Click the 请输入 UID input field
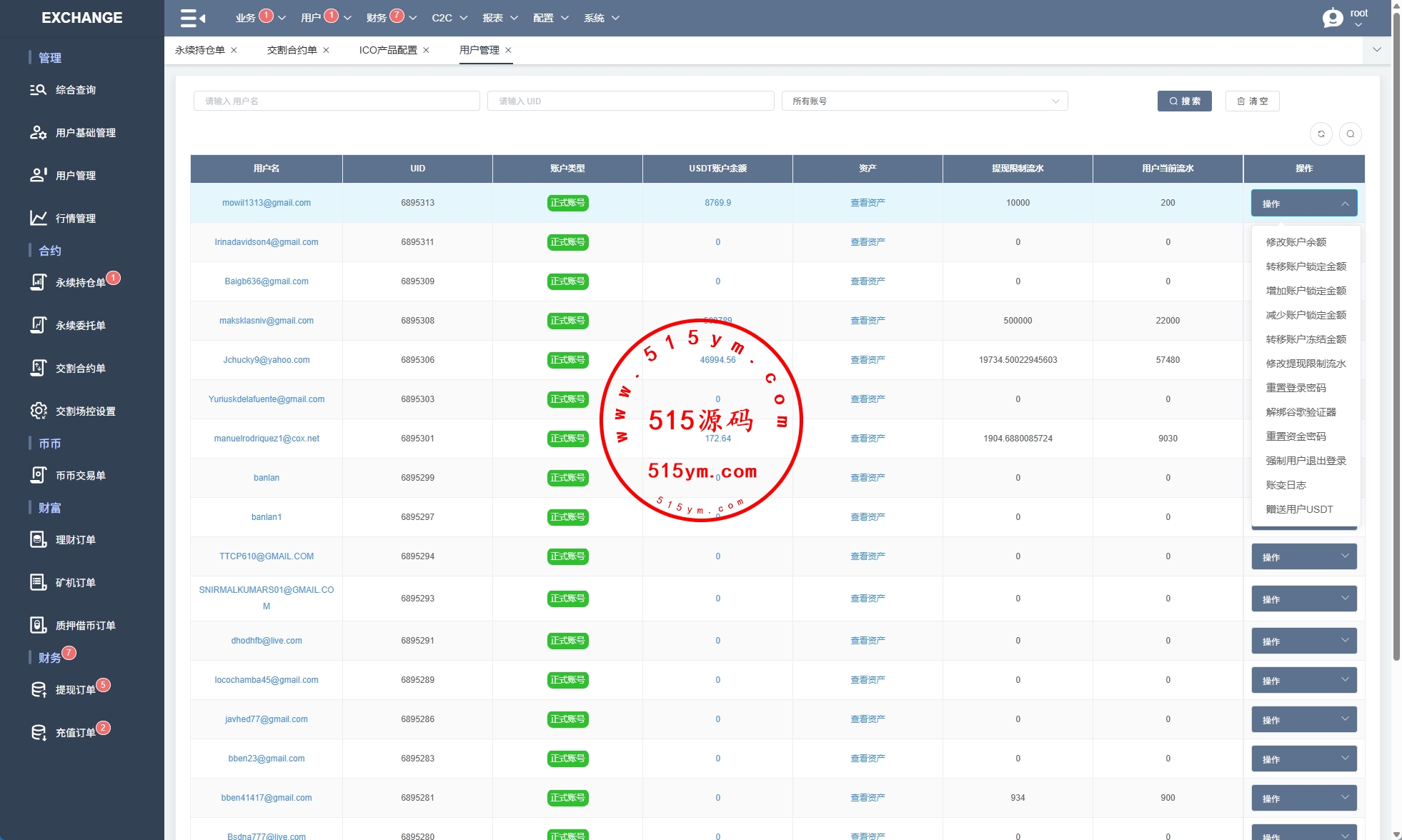 630,101
